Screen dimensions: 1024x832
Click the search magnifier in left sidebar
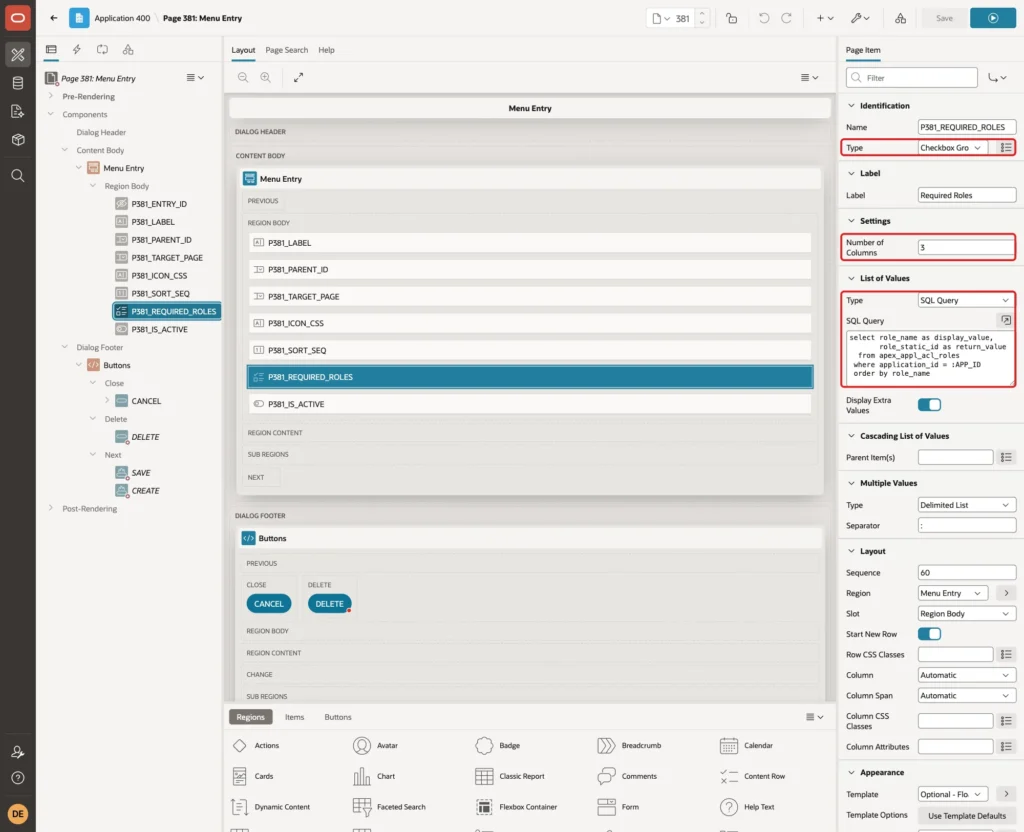(18, 176)
